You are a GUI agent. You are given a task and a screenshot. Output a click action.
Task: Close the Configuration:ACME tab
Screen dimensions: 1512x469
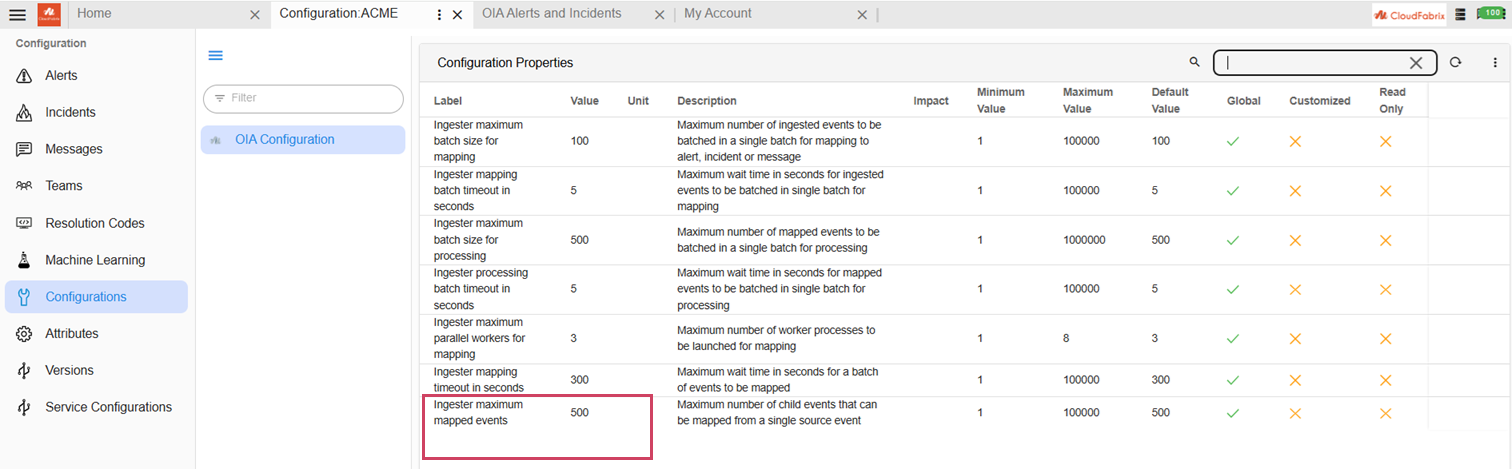tap(457, 15)
